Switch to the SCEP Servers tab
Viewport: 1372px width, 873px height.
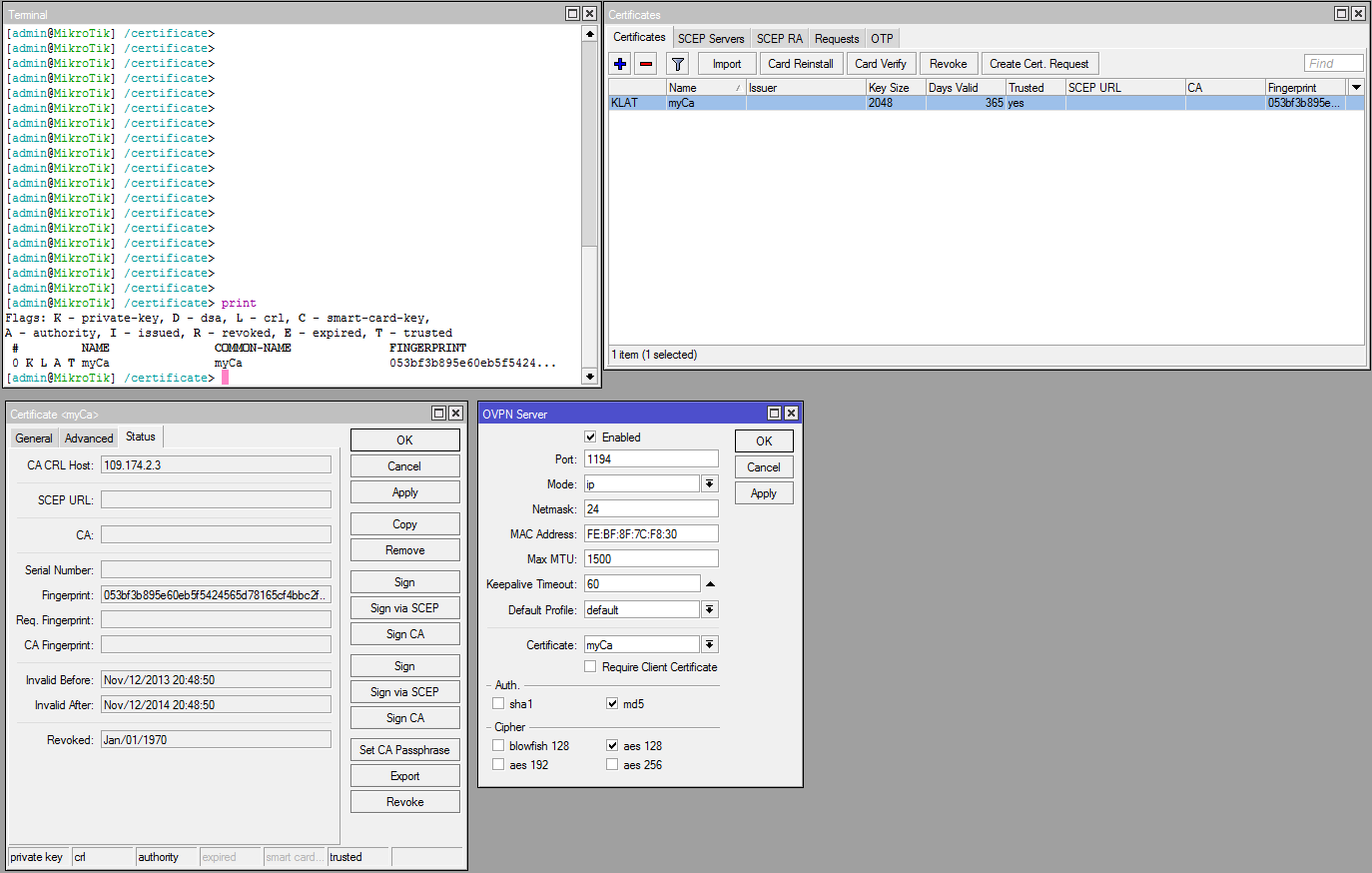click(x=711, y=39)
